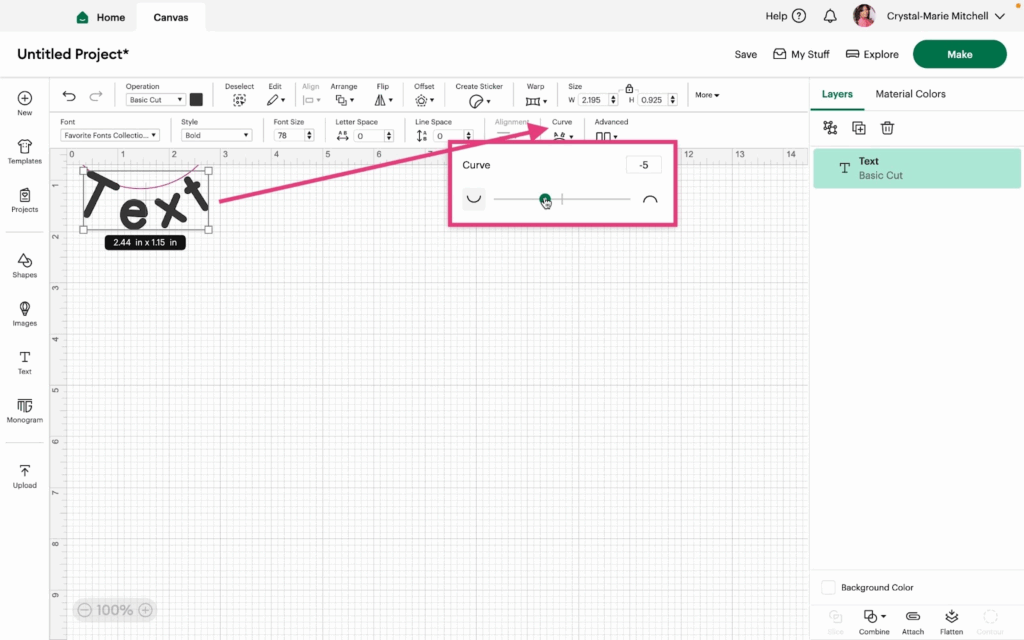Click the Align tool icon
The width and height of the screenshot is (1024, 640).
pos(308,100)
